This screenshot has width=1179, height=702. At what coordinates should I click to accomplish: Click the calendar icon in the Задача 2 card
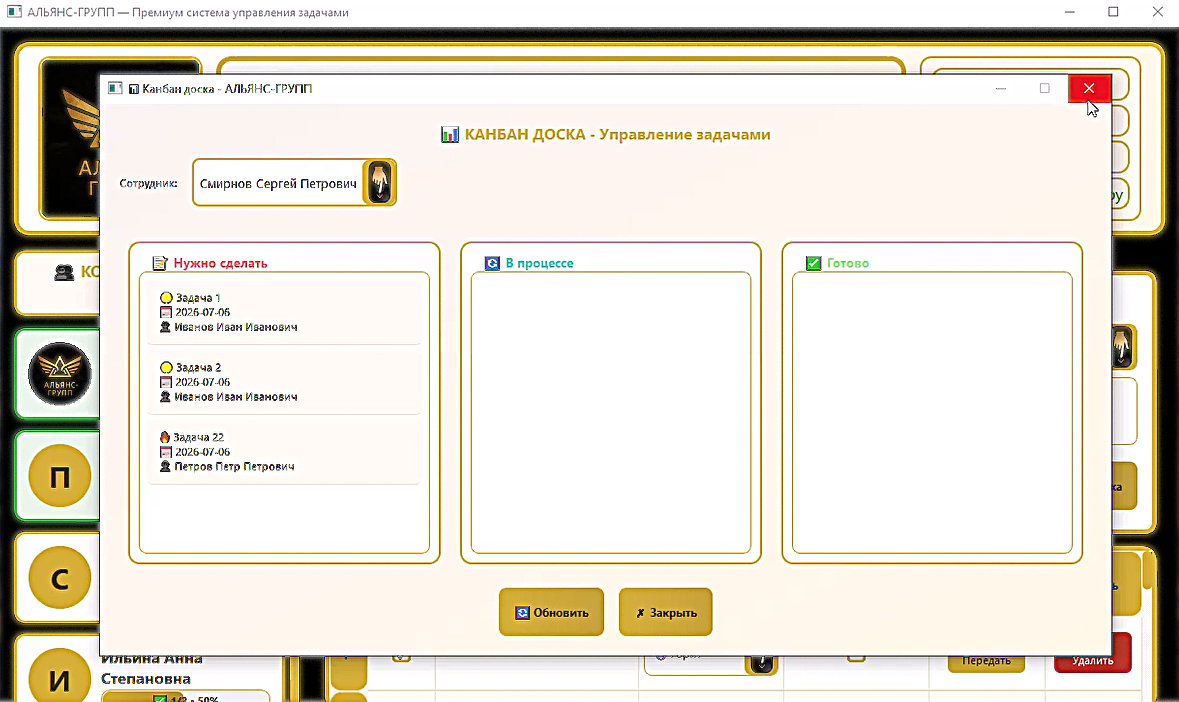[166, 382]
